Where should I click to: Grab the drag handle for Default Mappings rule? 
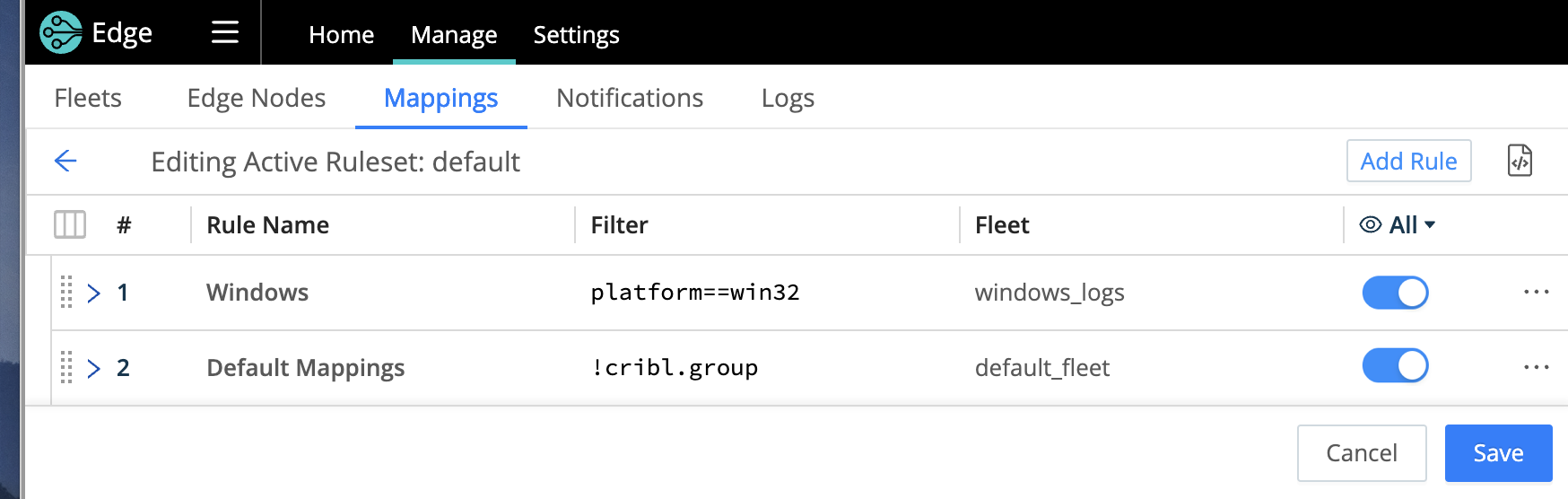click(x=66, y=368)
